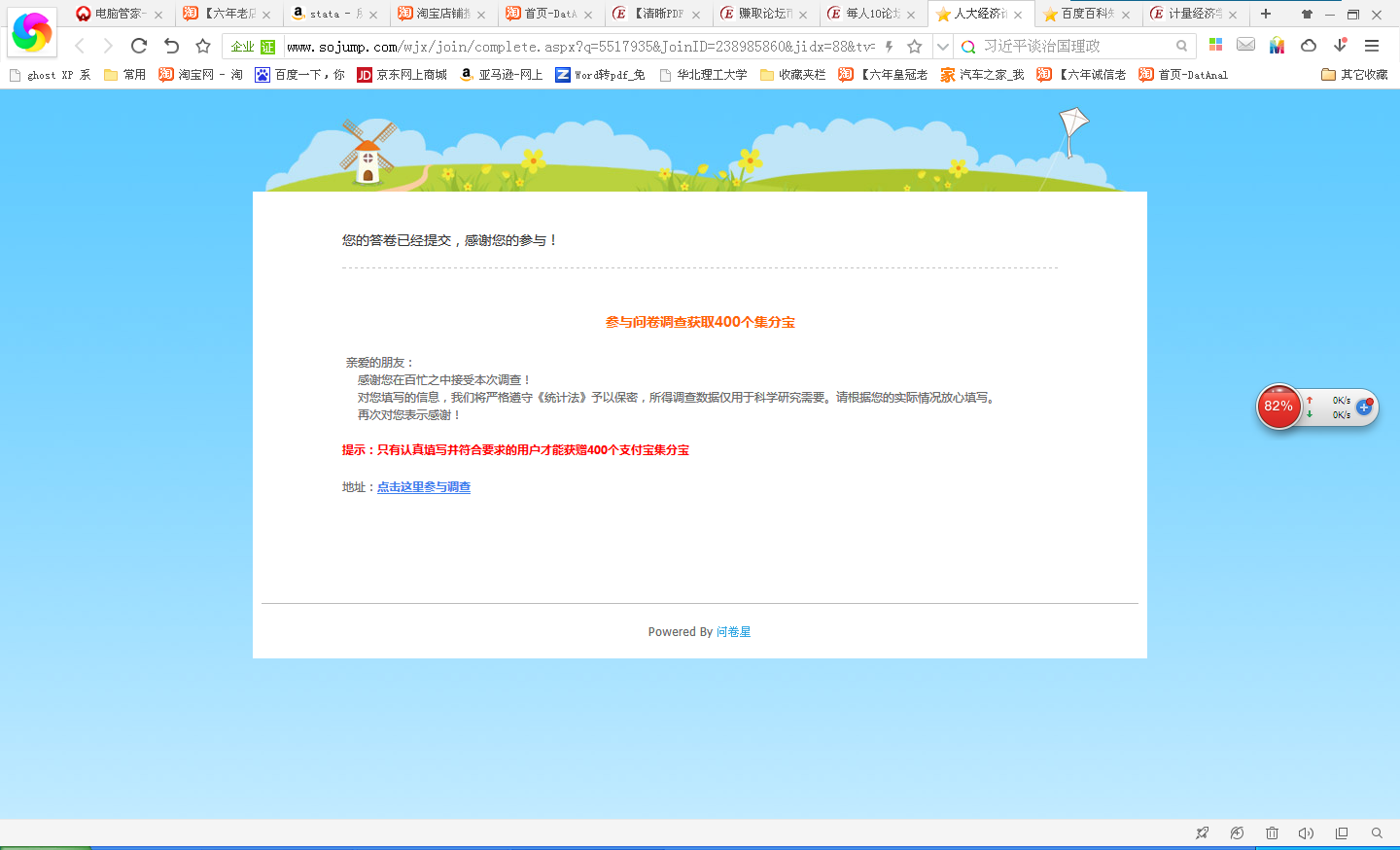Screen dimensions: 1400x850
Task: Open the Word转pdf bookmark
Action: (x=600, y=75)
